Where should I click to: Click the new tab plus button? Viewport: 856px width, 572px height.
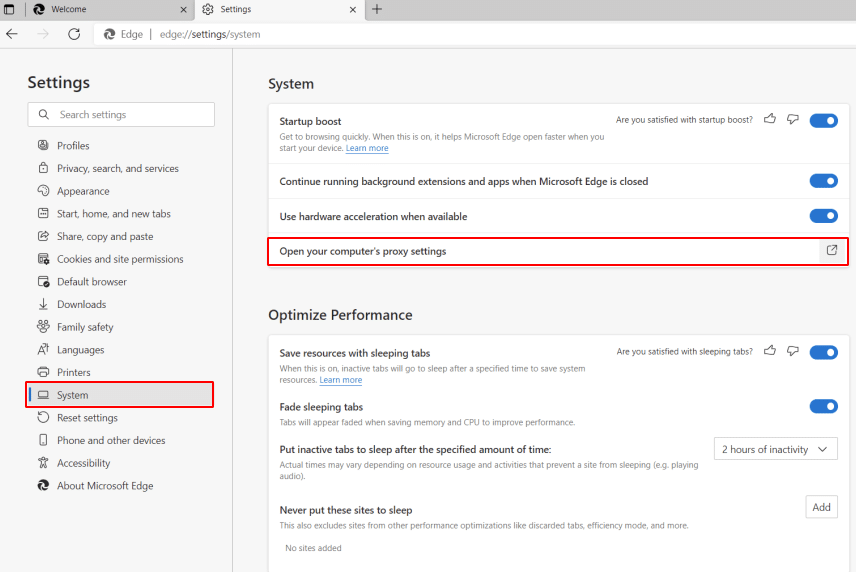(x=377, y=9)
